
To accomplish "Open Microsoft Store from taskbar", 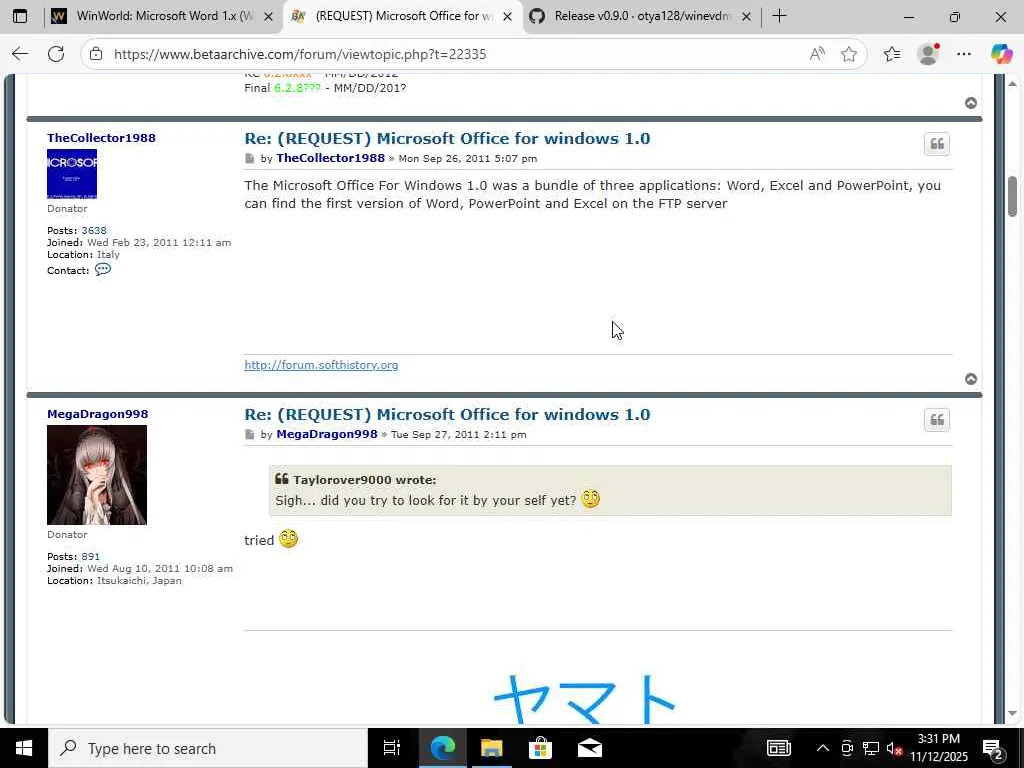I will point(540,748).
